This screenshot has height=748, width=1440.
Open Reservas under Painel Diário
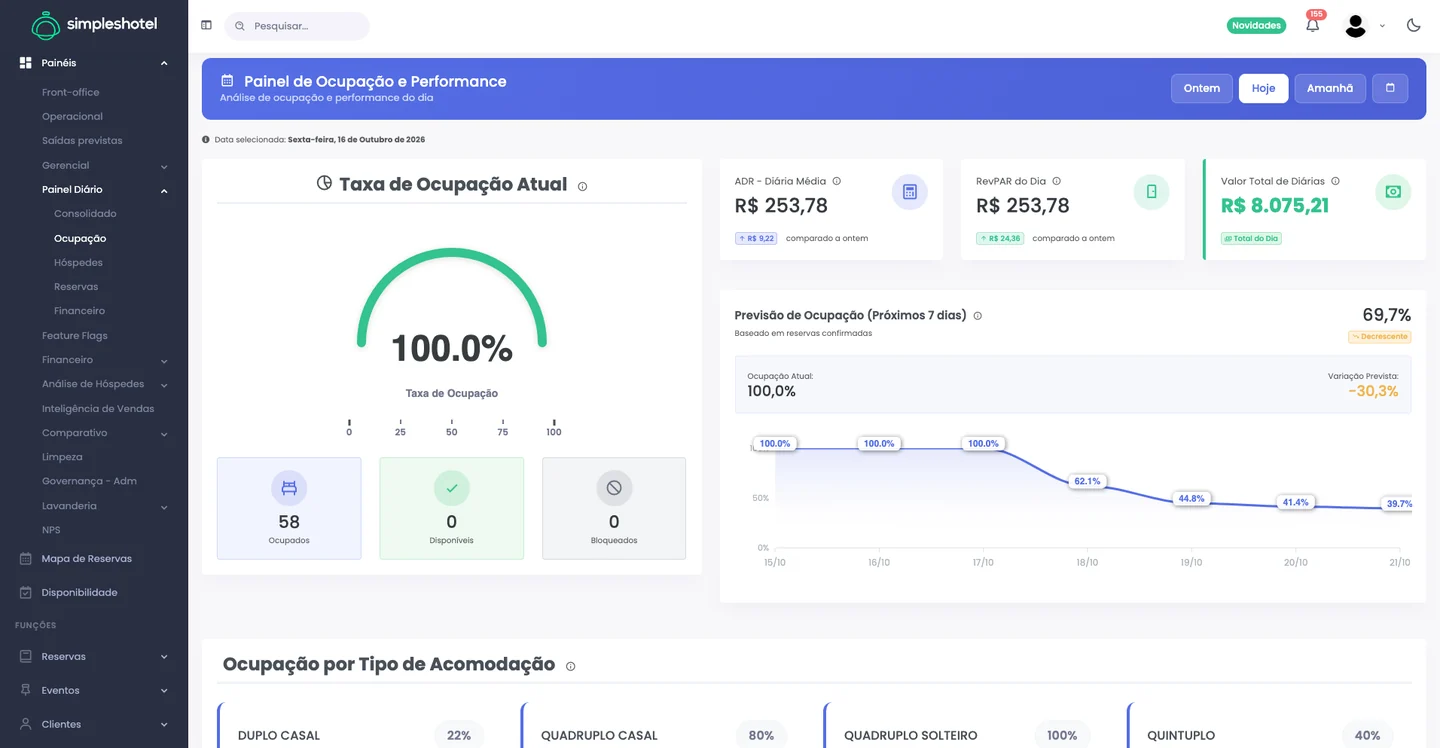(76, 286)
